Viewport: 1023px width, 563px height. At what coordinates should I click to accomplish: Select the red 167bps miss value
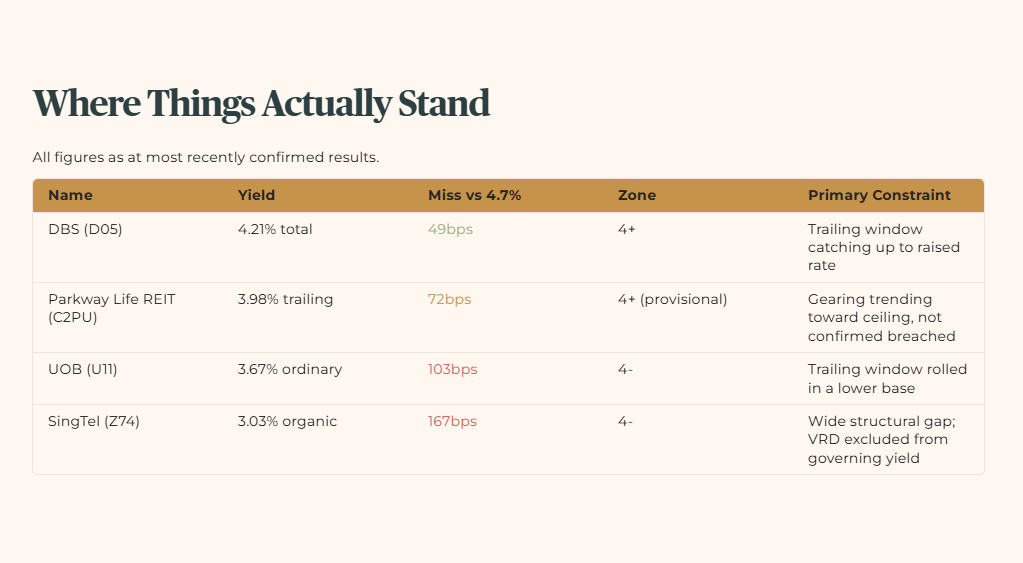(452, 421)
